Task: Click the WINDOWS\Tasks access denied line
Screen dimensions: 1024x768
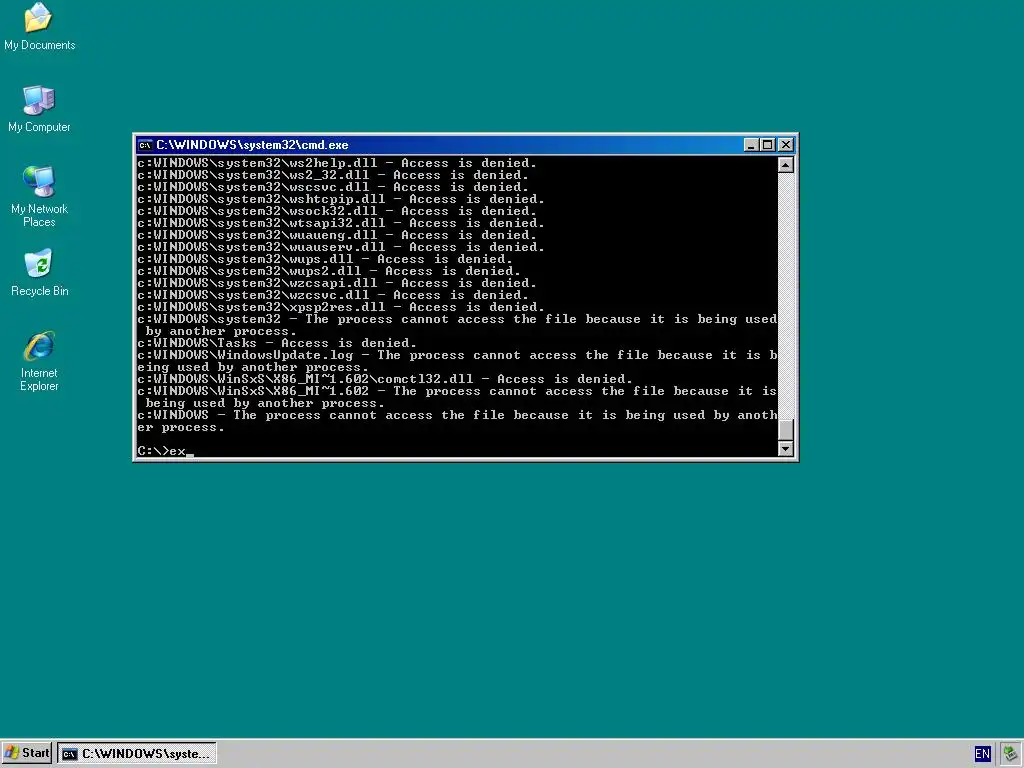Action: (x=277, y=343)
